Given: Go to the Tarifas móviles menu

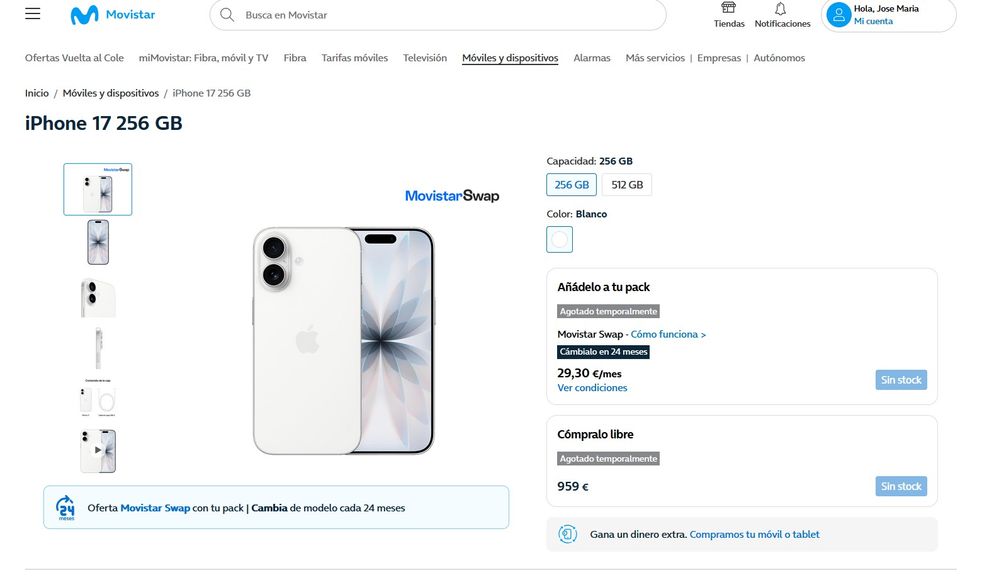Looking at the screenshot, I should [354, 58].
